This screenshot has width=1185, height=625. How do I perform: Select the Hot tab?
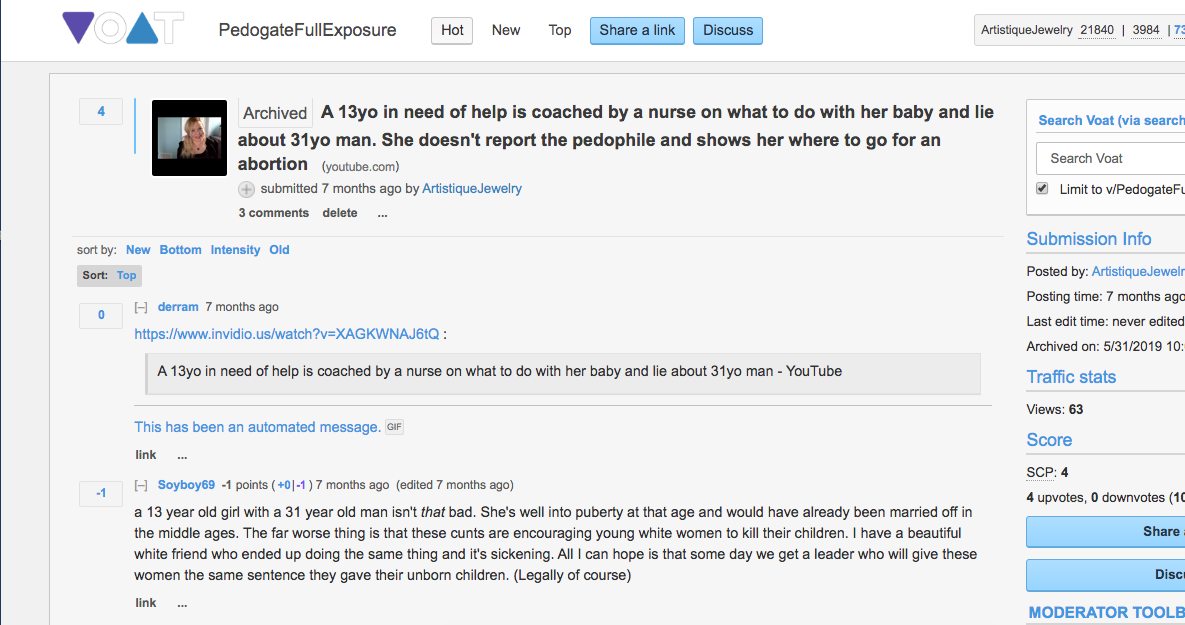452,30
